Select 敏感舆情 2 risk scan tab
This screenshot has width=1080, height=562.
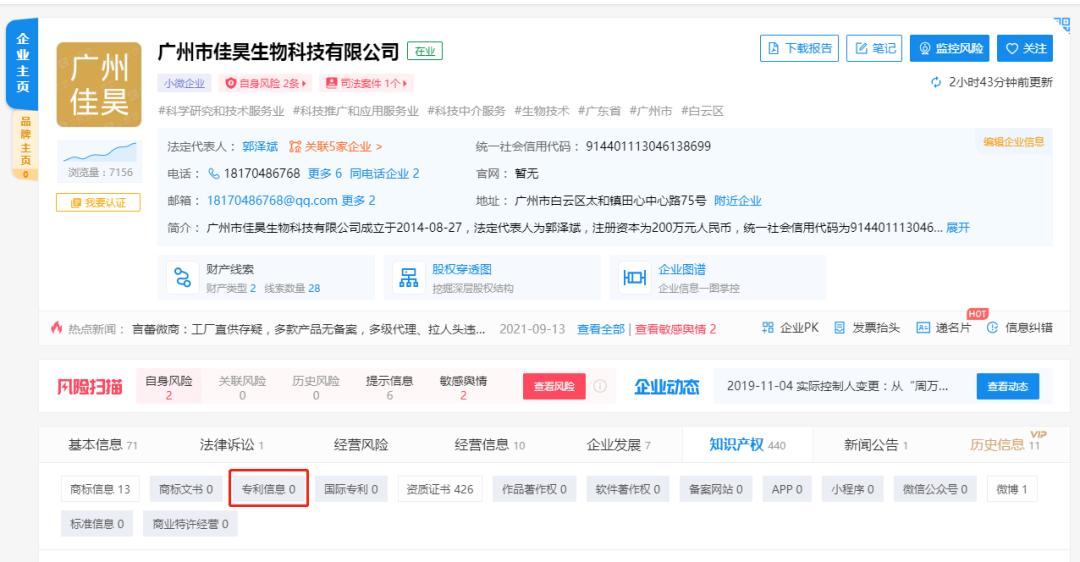click(463, 387)
